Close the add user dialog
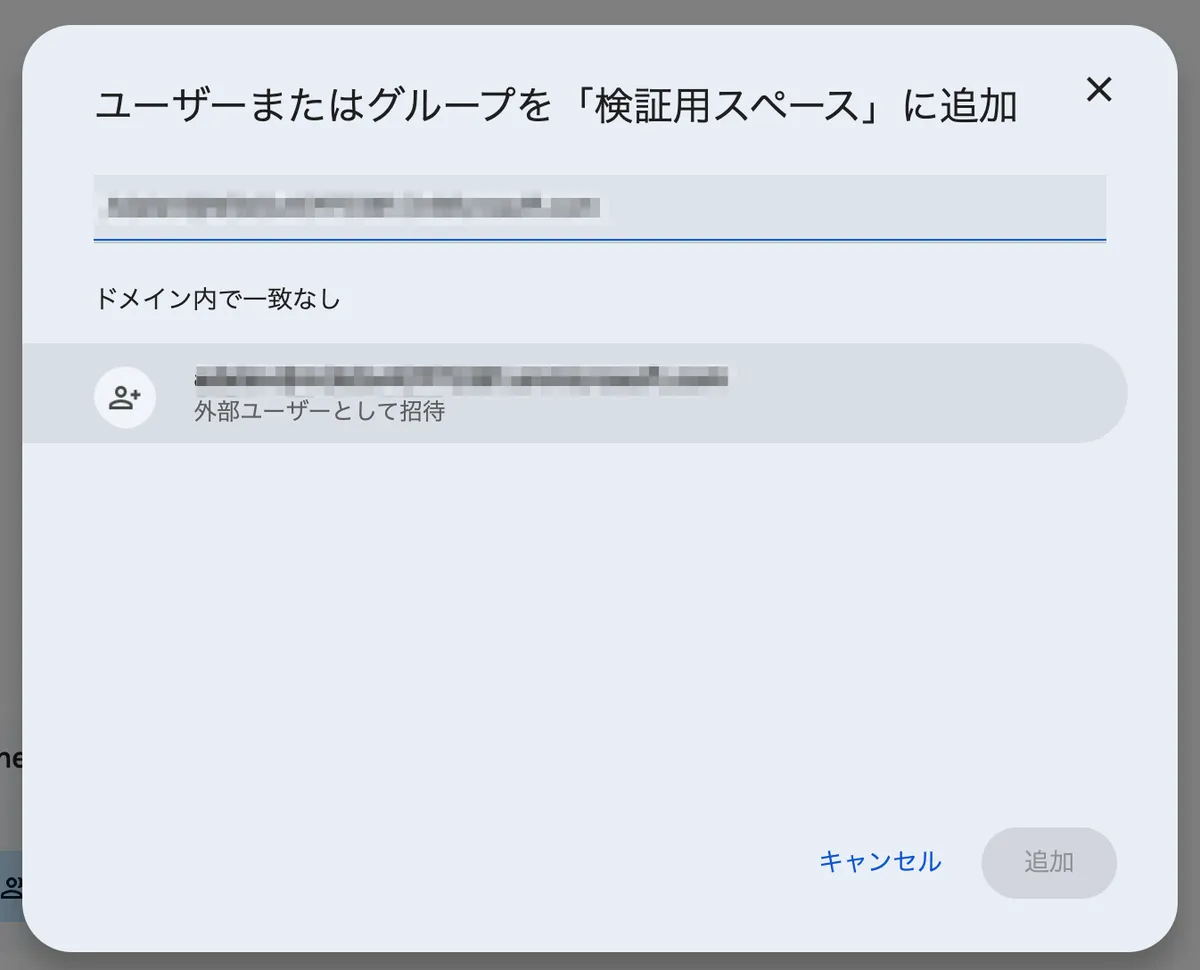This screenshot has height=970, width=1200. pyautogui.click(x=1099, y=90)
